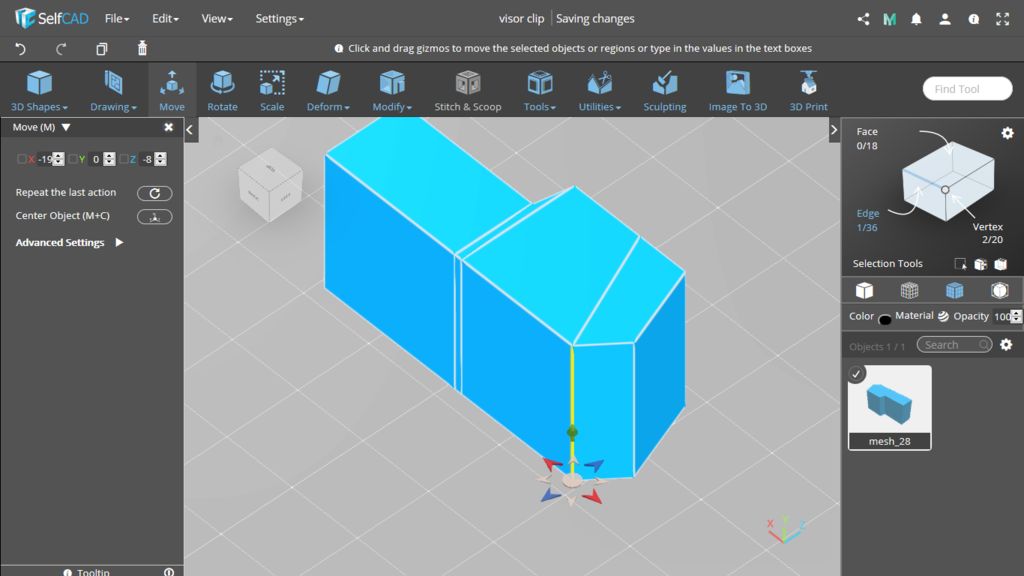The width and height of the screenshot is (1024, 576).
Task: Switch to solid view mode
Action: [864, 290]
